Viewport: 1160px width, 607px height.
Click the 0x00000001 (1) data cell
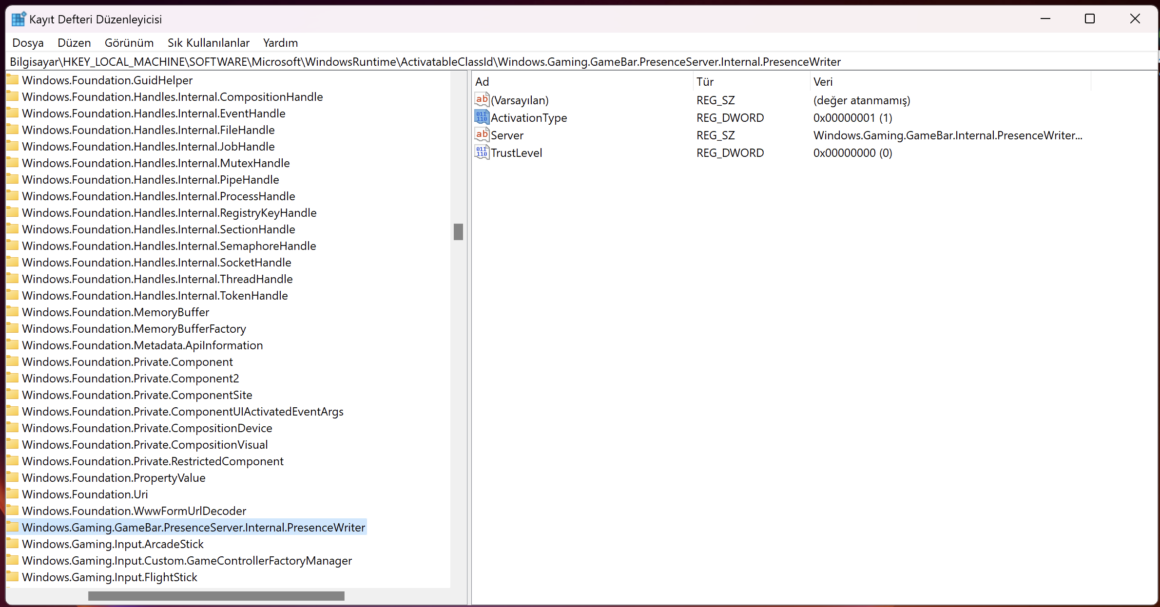coord(852,118)
